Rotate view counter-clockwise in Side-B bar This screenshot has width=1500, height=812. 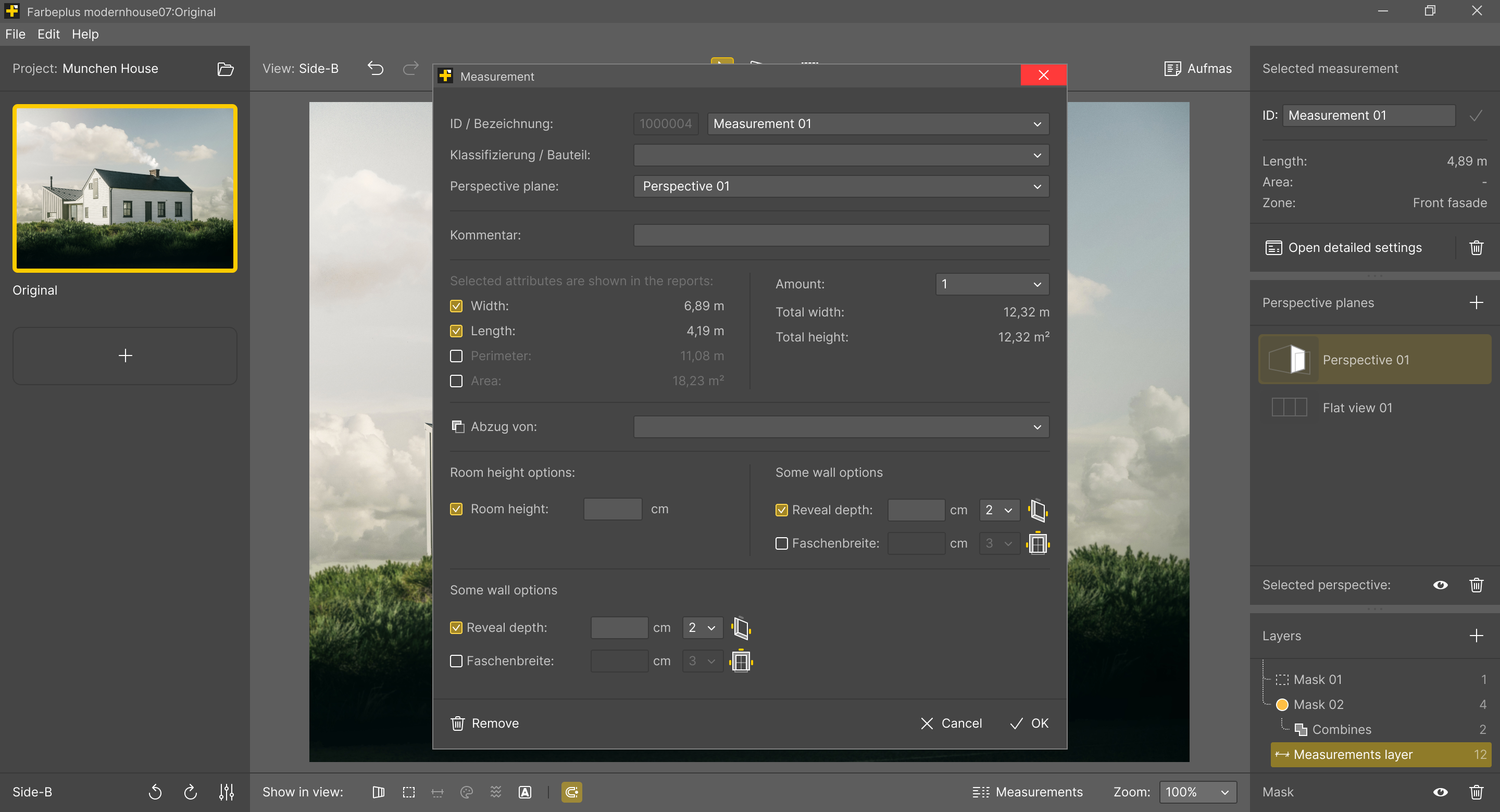click(x=155, y=792)
